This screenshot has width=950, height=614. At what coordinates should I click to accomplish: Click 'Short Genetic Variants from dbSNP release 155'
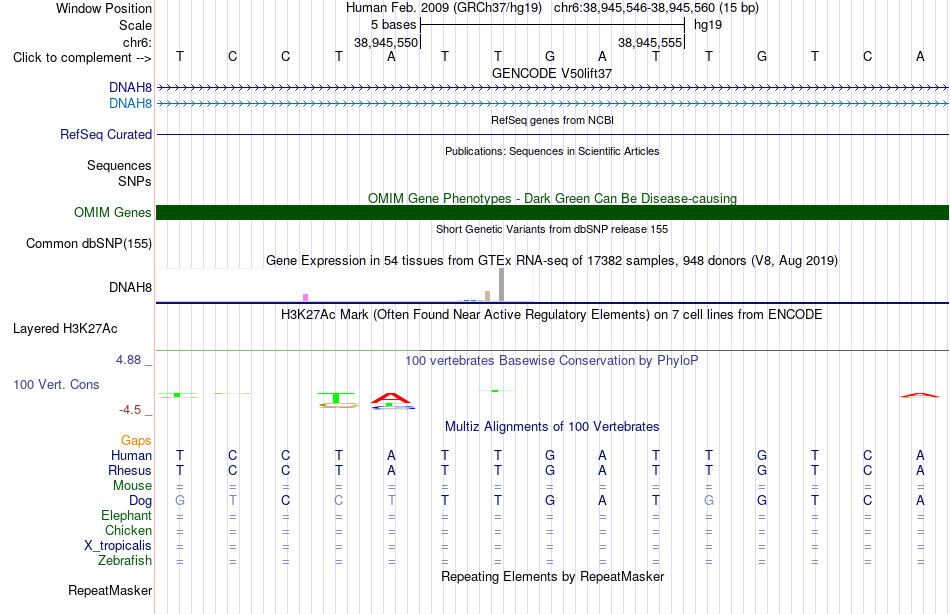tap(552, 229)
